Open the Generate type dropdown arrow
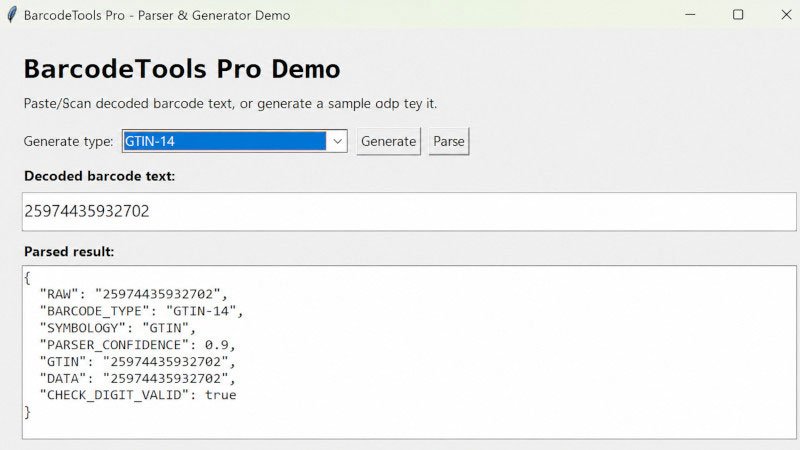Screen dimensions: 800x450 337,141
